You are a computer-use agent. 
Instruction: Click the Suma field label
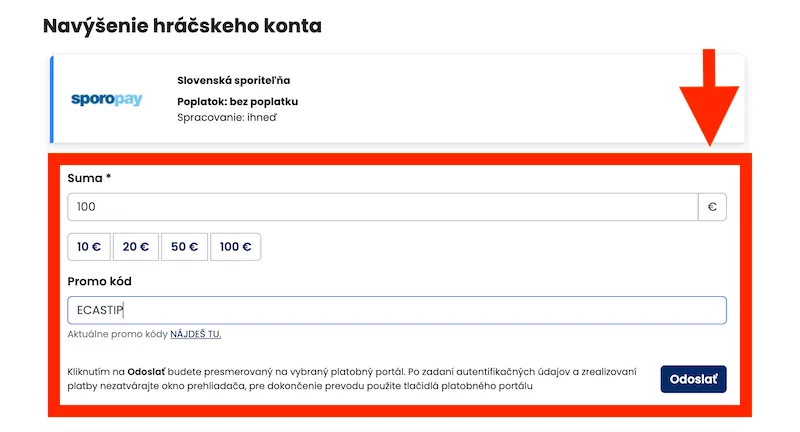(89, 178)
